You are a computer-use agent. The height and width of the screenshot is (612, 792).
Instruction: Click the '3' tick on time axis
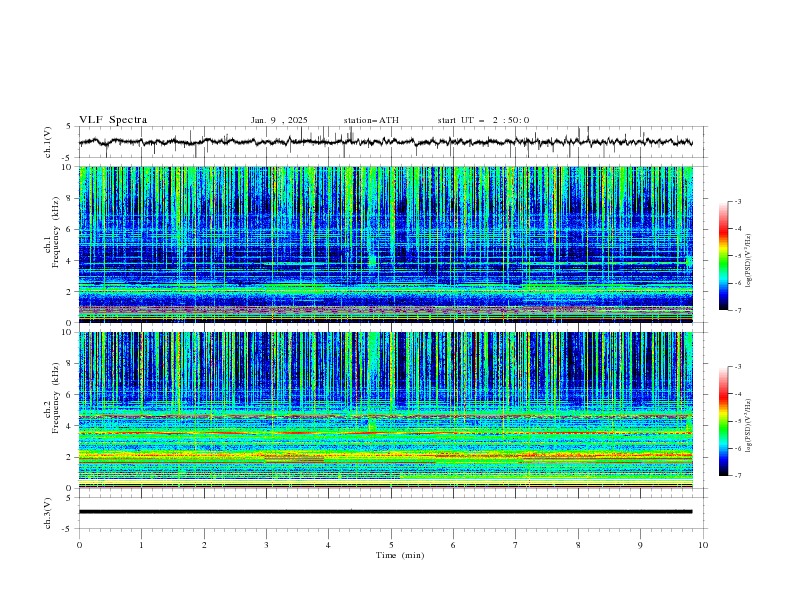coord(266,545)
